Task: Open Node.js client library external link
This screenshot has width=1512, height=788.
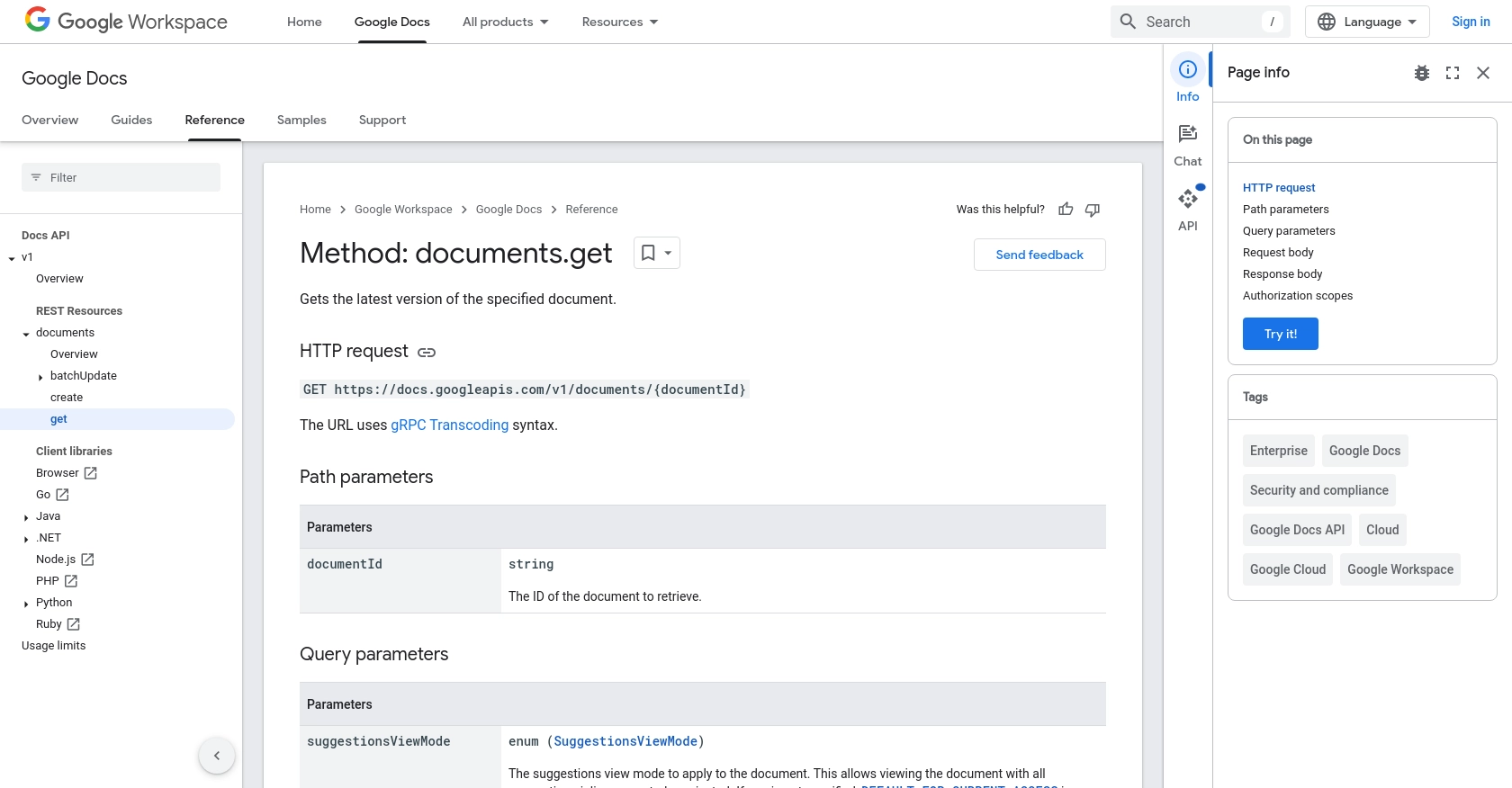Action: point(87,560)
